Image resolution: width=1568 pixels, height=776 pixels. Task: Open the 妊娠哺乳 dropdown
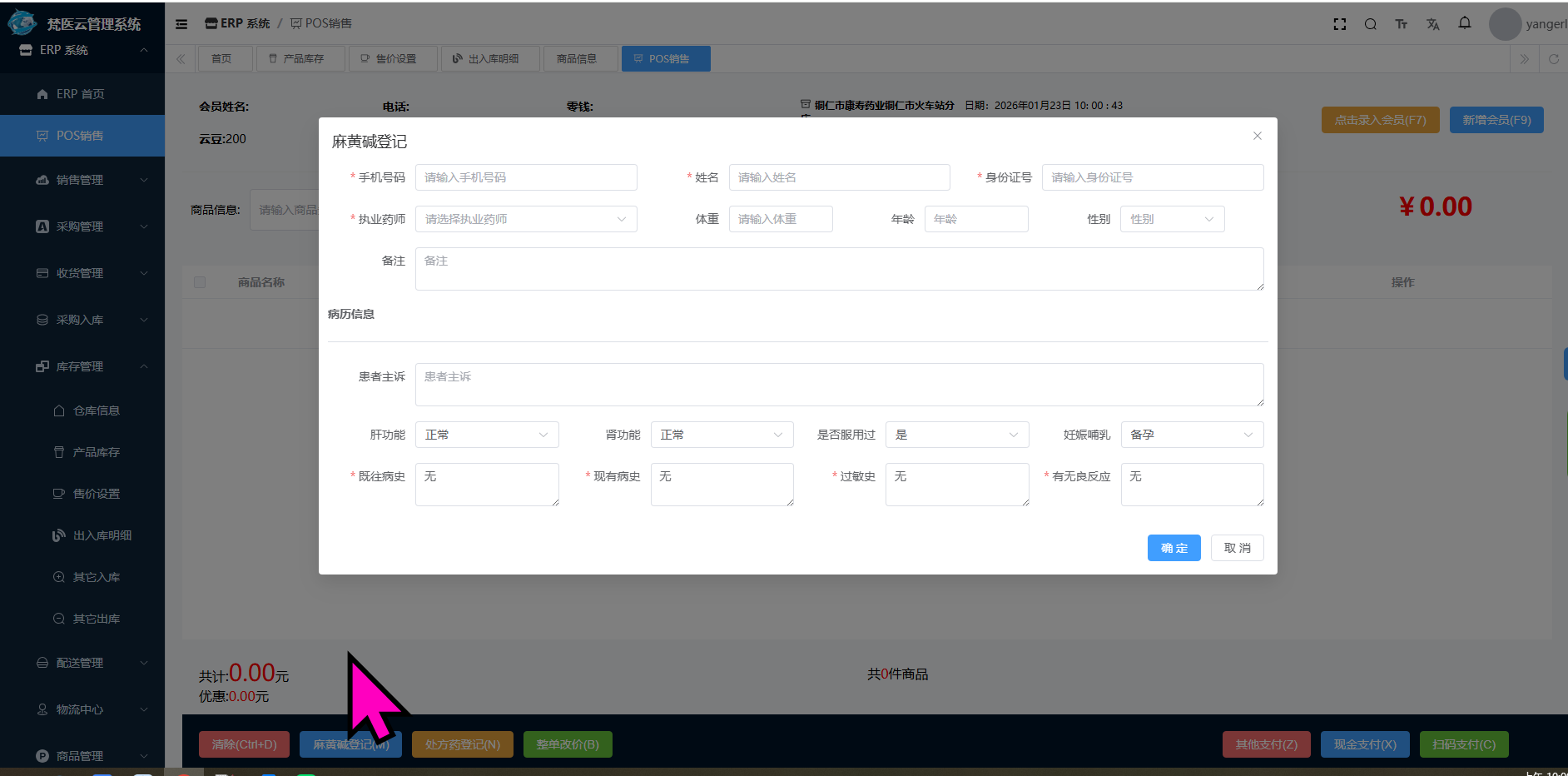[1191, 435]
